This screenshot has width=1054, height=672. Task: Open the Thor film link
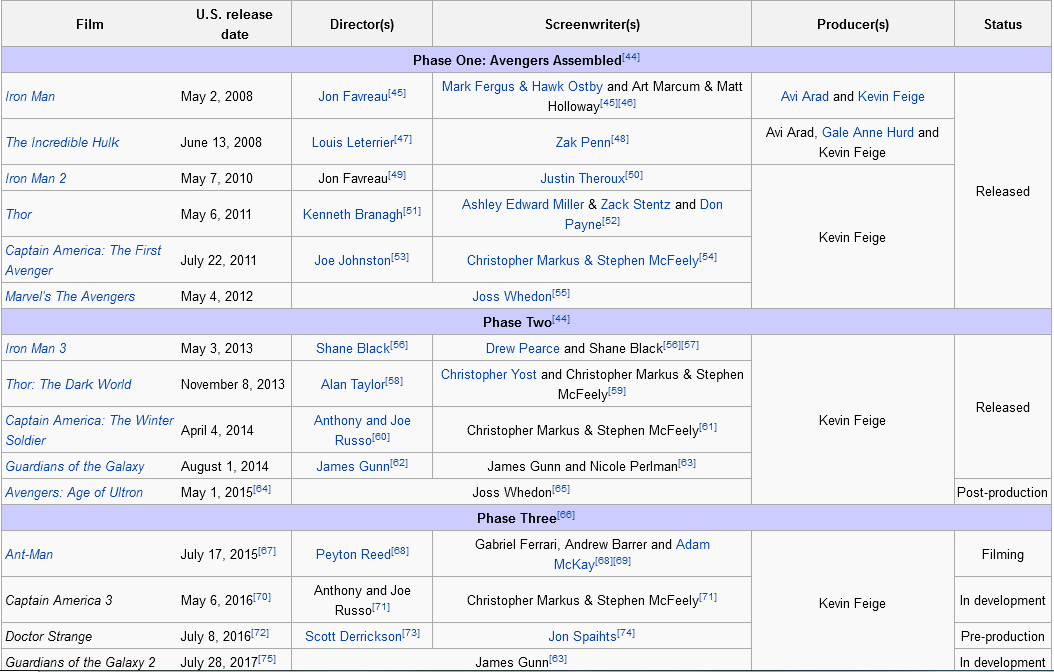tap(19, 214)
